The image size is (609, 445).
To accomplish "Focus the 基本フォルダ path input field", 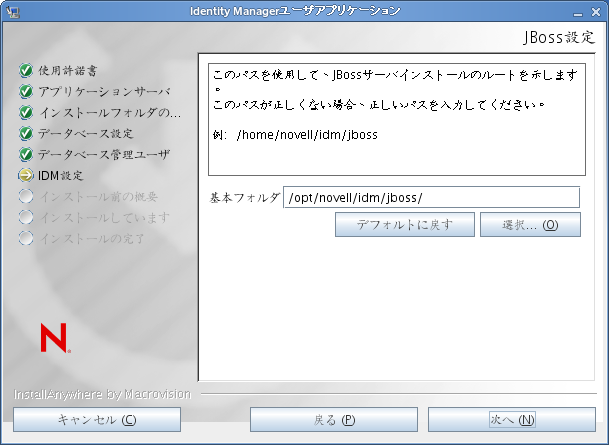I will pyautogui.click(x=432, y=197).
